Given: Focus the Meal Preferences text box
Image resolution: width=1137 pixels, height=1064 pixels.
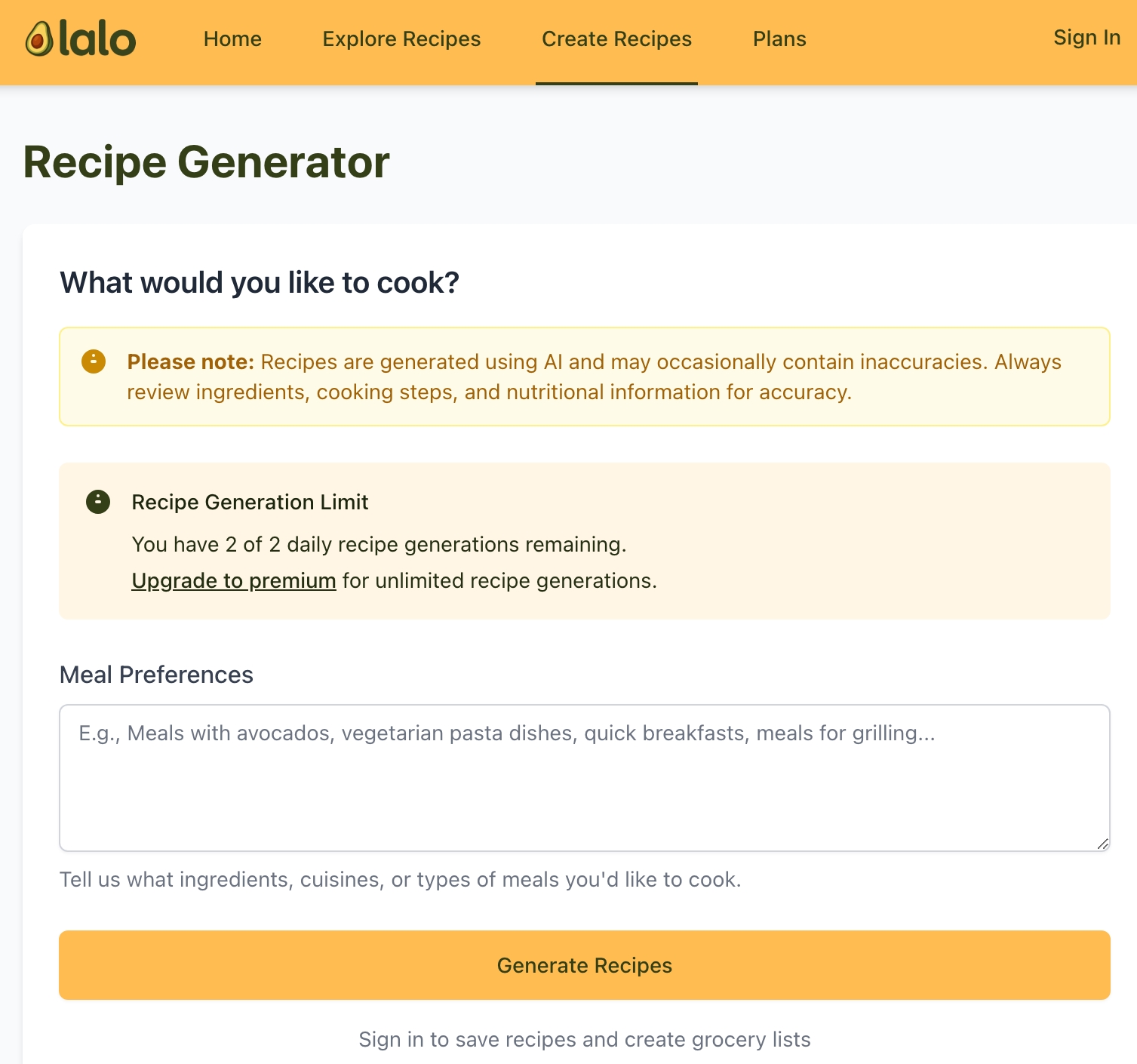Looking at the screenshot, I should 585,778.
